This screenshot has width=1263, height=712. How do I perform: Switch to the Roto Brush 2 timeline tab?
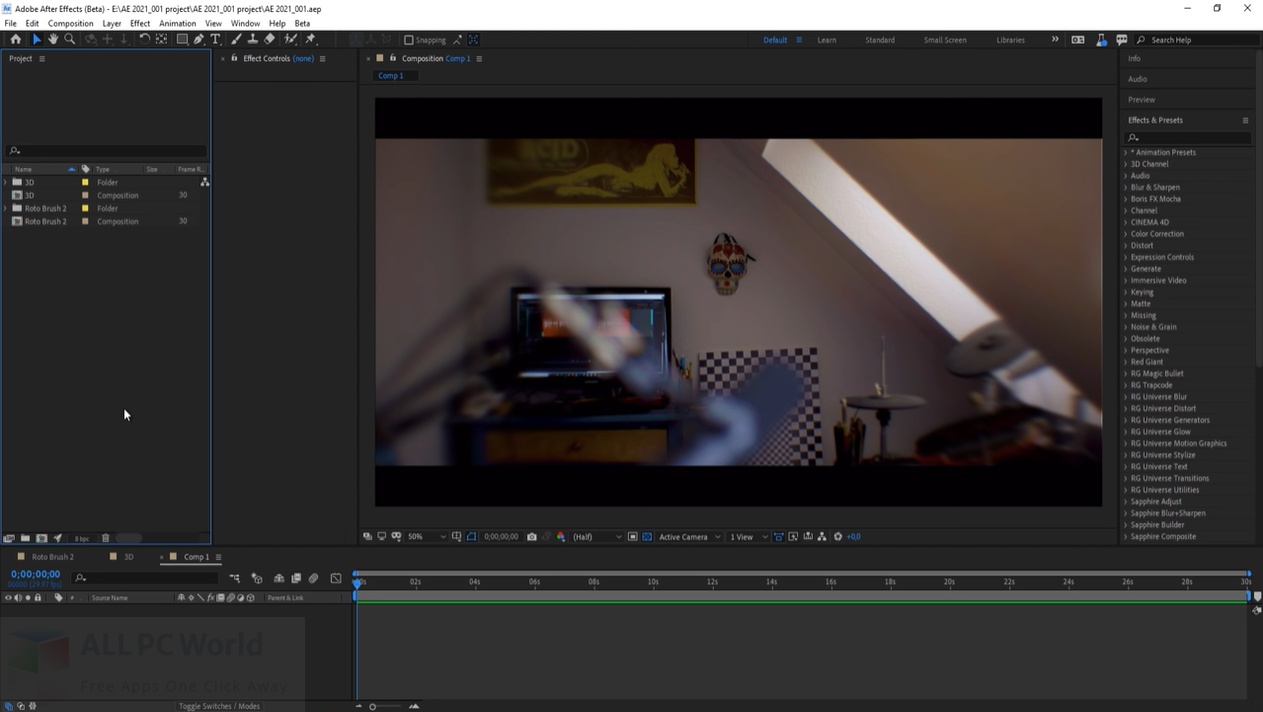52,557
